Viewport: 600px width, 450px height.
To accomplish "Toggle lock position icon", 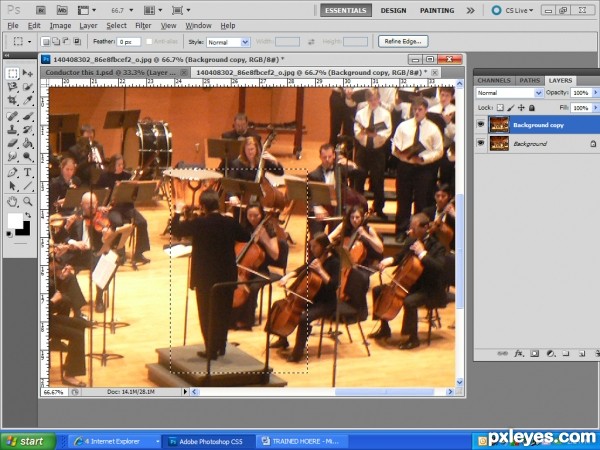I will [521, 108].
